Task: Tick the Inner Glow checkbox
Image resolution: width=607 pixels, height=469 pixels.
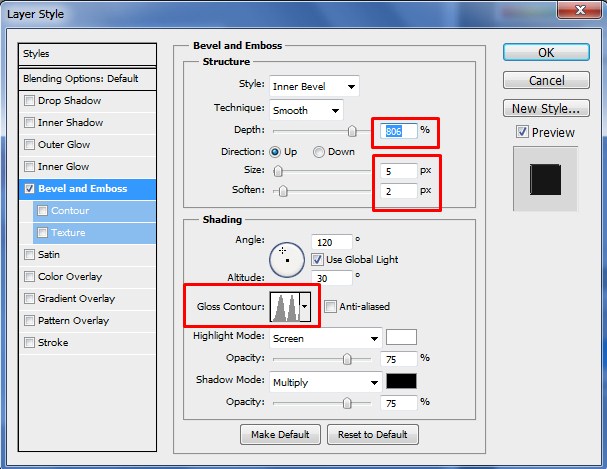Action: click(29, 167)
